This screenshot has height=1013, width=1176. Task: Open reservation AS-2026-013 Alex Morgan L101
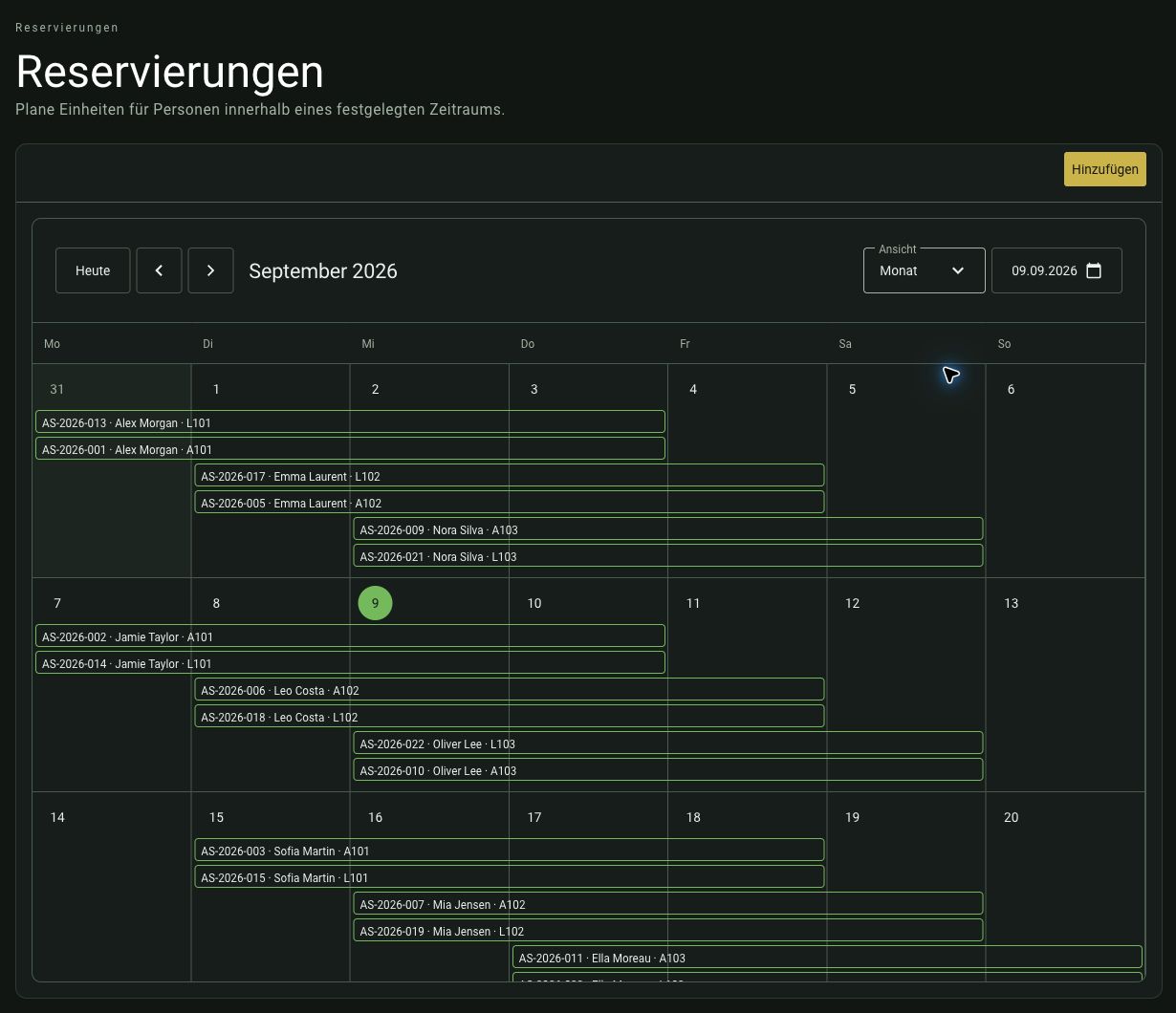pyautogui.click(x=350, y=421)
